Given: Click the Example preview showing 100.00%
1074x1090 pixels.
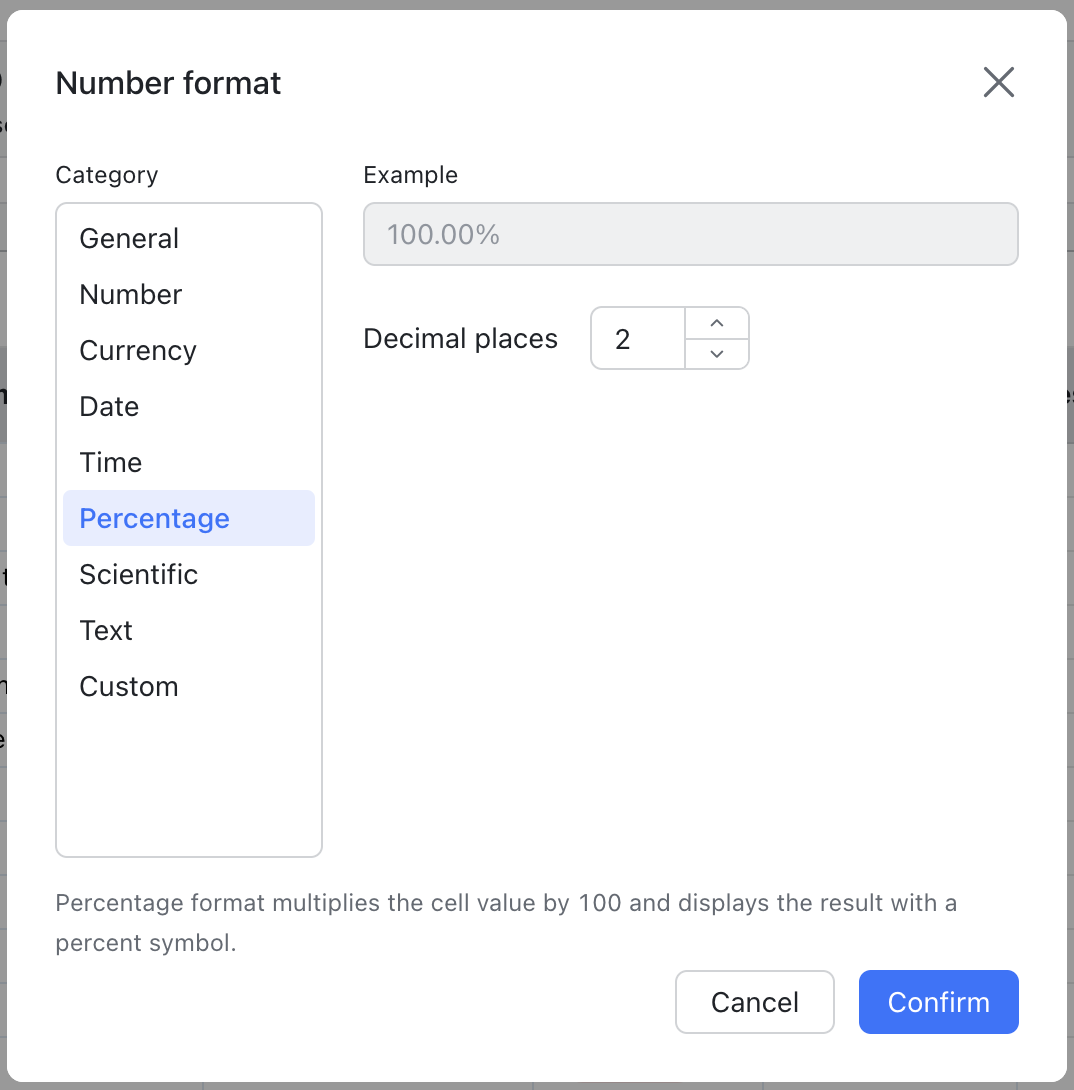Looking at the screenshot, I should 690,235.
